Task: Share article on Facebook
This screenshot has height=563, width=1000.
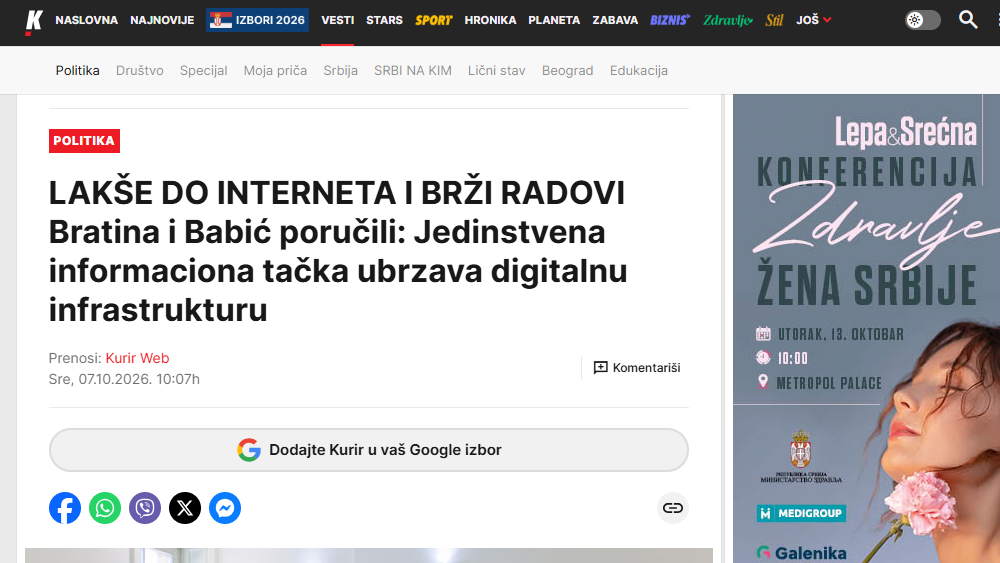Action: click(65, 508)
